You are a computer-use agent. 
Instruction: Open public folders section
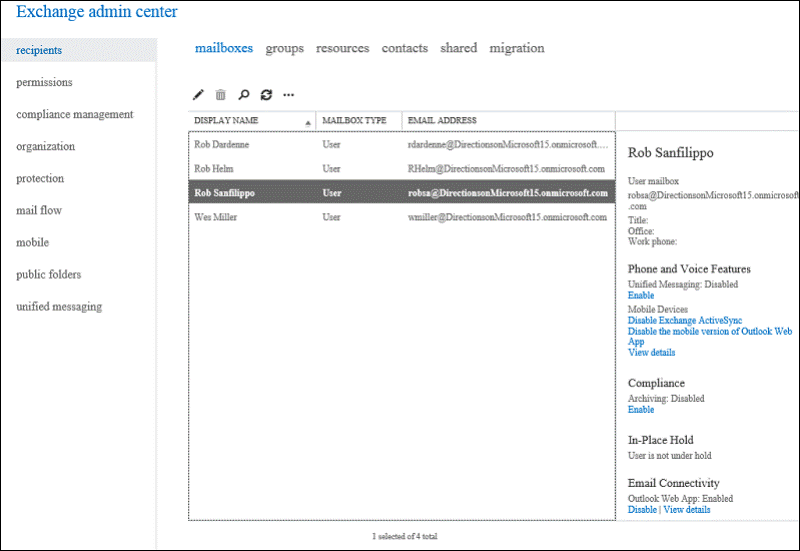pyautogui.click(x=48, y=274)
